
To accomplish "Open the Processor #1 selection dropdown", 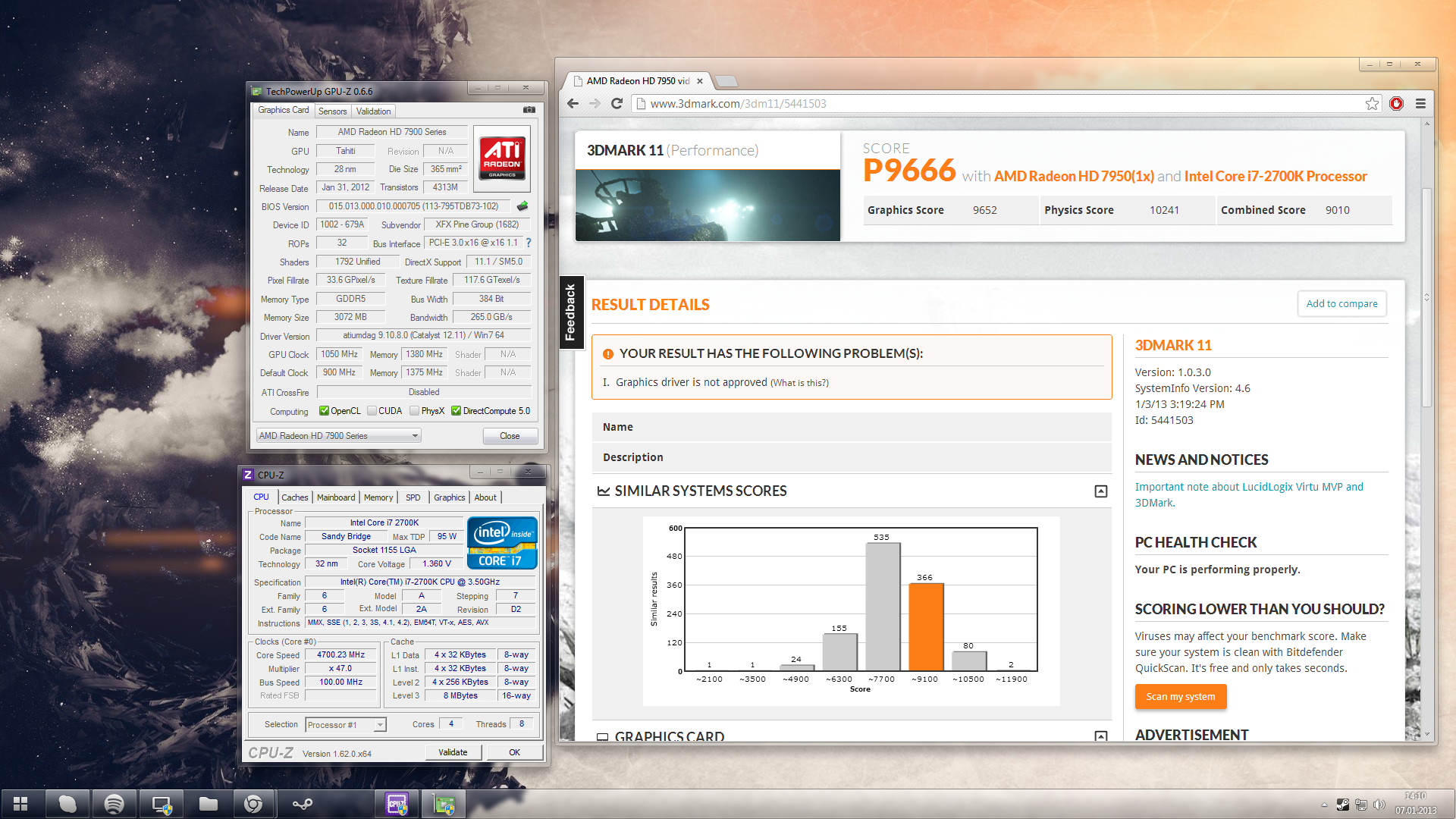I will point(346,725).
